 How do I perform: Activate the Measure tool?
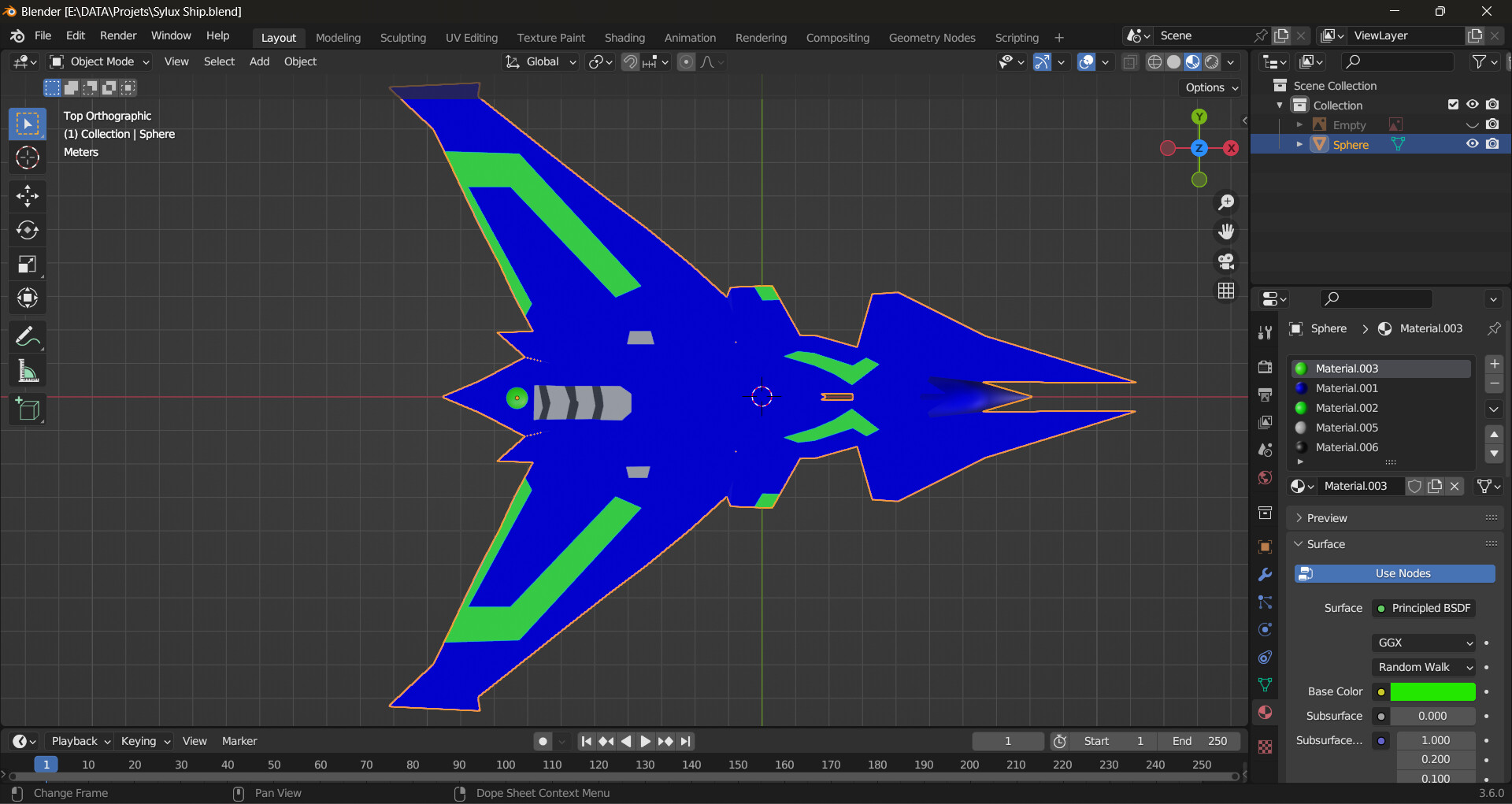tap(28, 371)
